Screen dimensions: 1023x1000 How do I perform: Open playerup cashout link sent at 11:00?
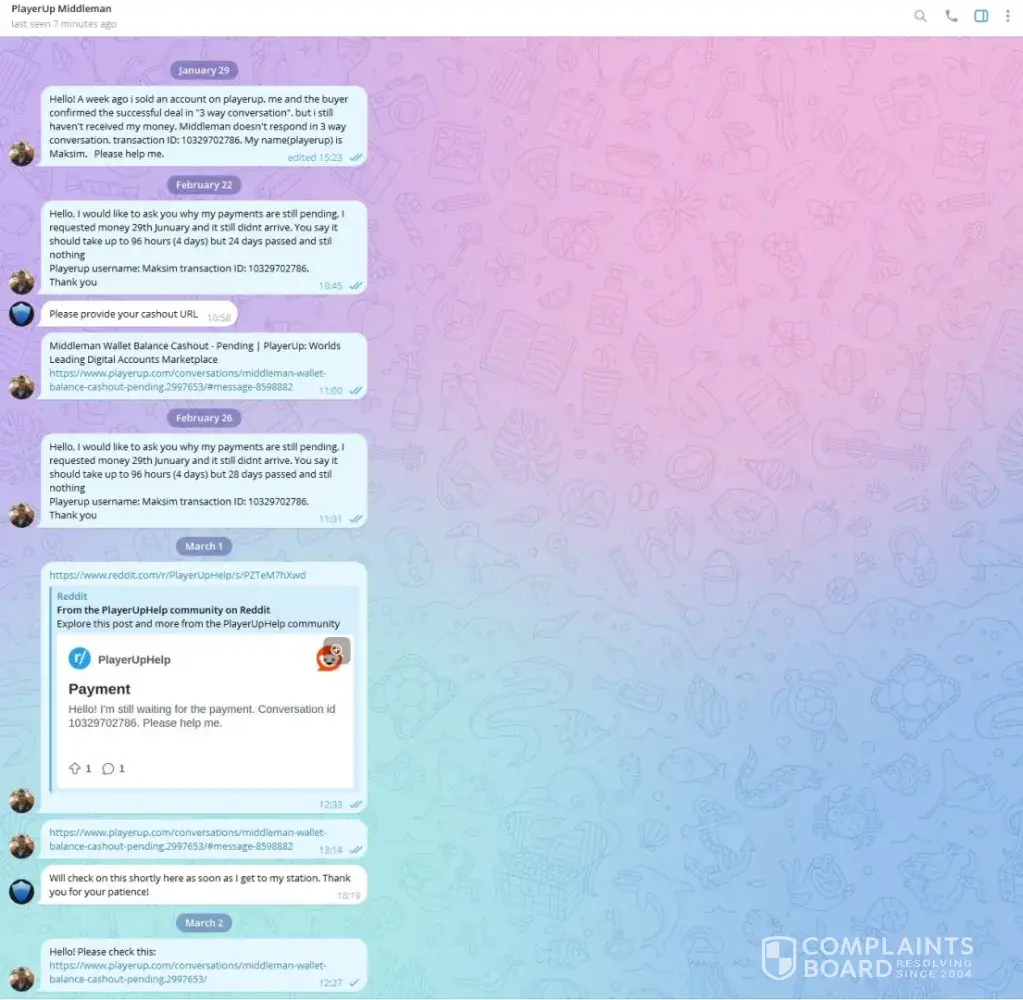[187, 380]
